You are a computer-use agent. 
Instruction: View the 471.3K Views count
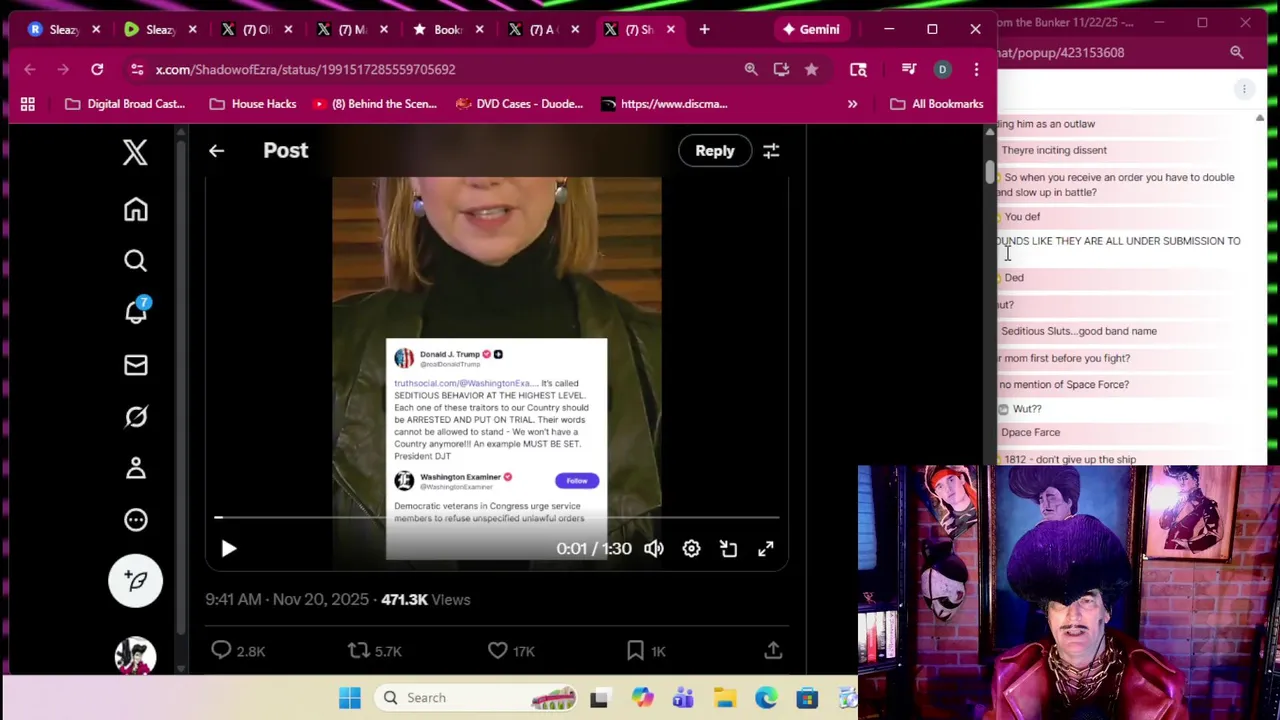click(425, 600)
